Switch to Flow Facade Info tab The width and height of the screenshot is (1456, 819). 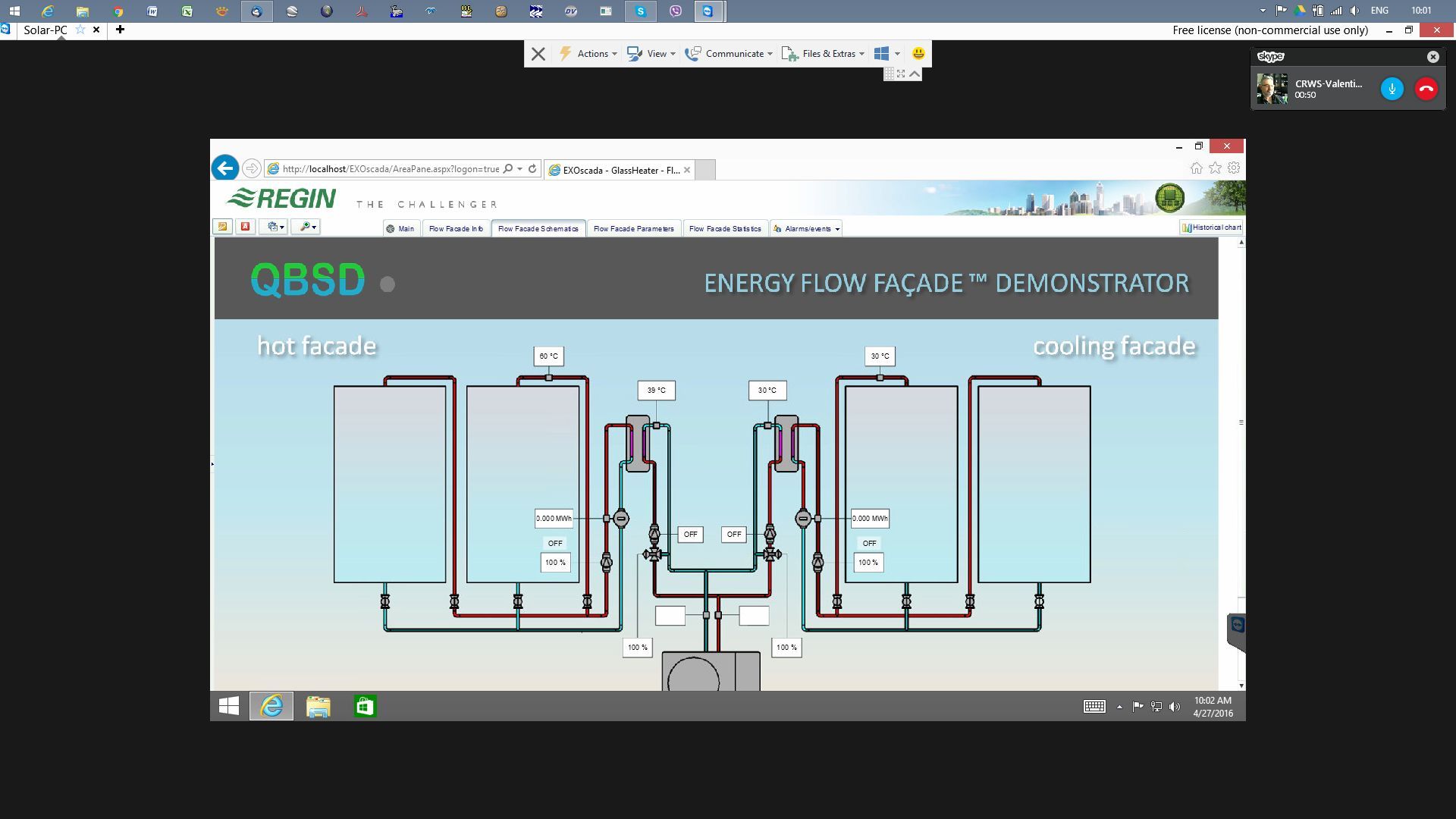[456, 228]
